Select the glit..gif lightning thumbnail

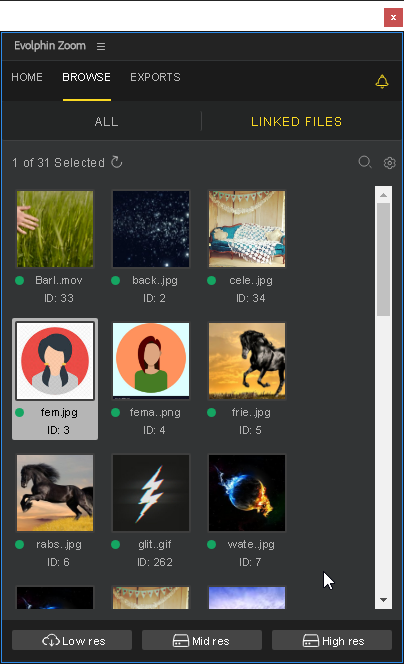tap(151, 493)
